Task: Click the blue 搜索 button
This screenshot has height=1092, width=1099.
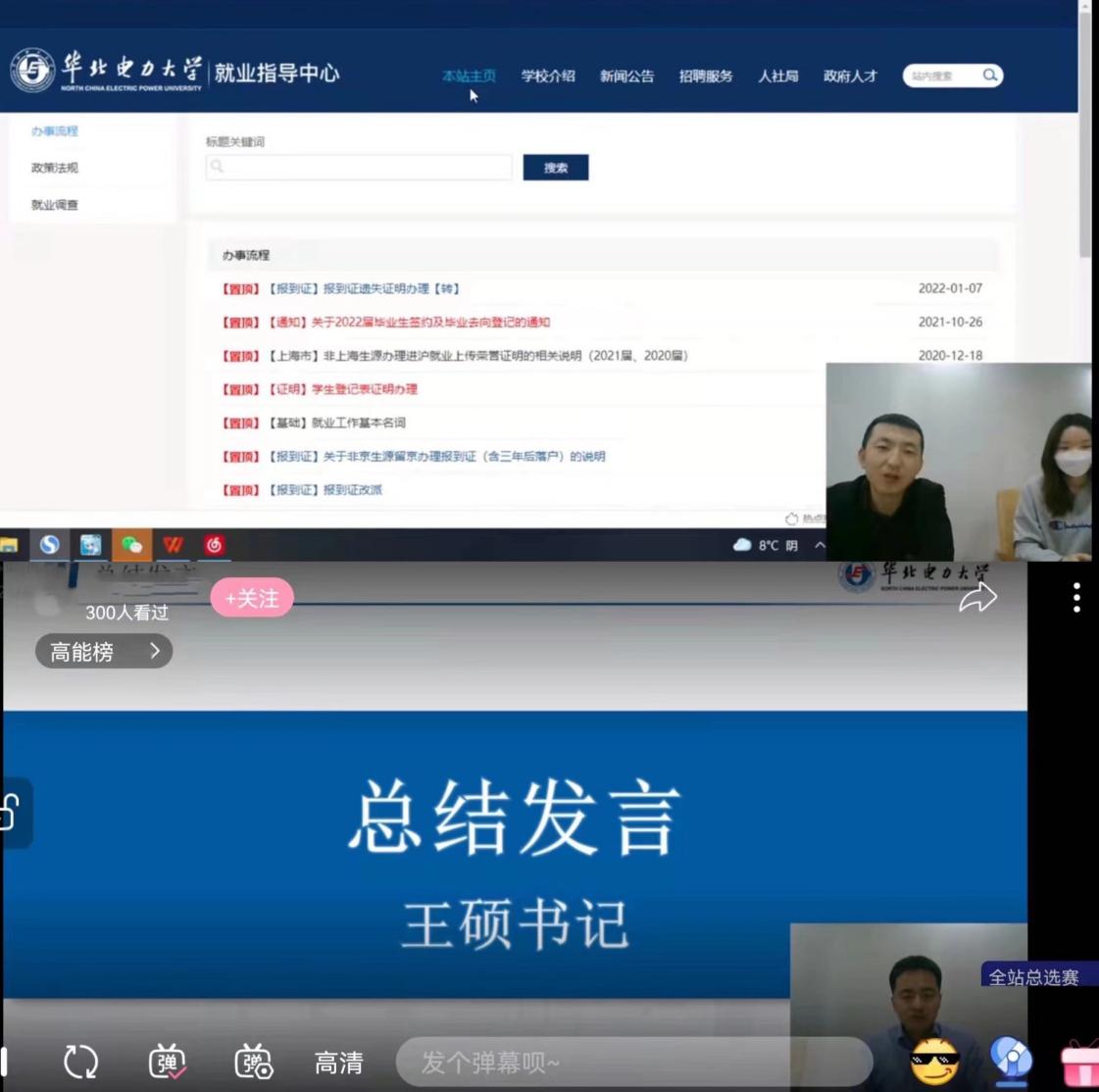Action: [556, 168]
